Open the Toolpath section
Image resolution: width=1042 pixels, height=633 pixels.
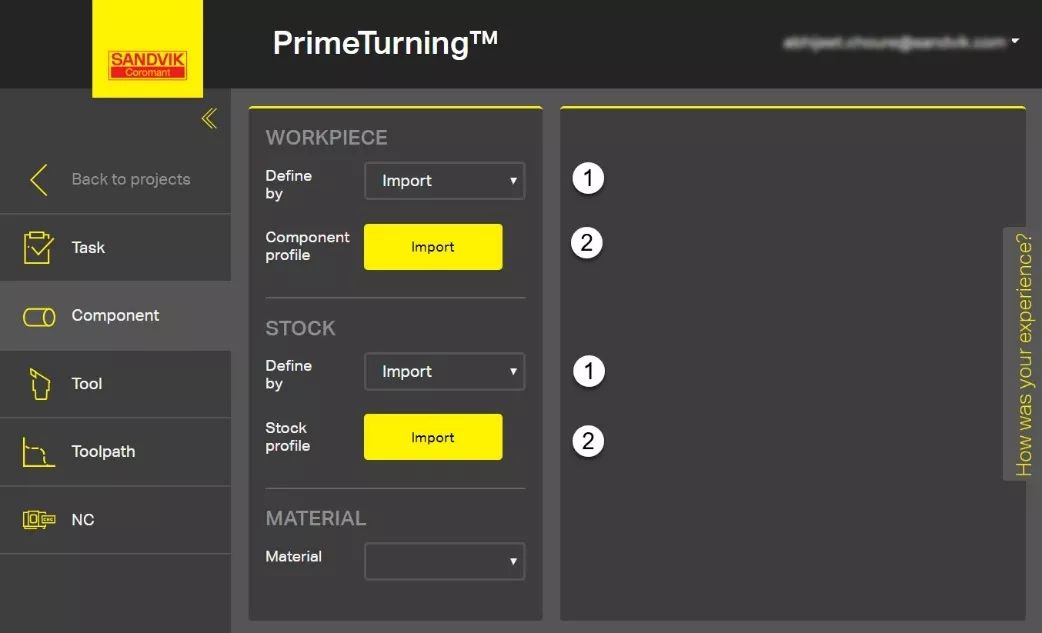116,452
